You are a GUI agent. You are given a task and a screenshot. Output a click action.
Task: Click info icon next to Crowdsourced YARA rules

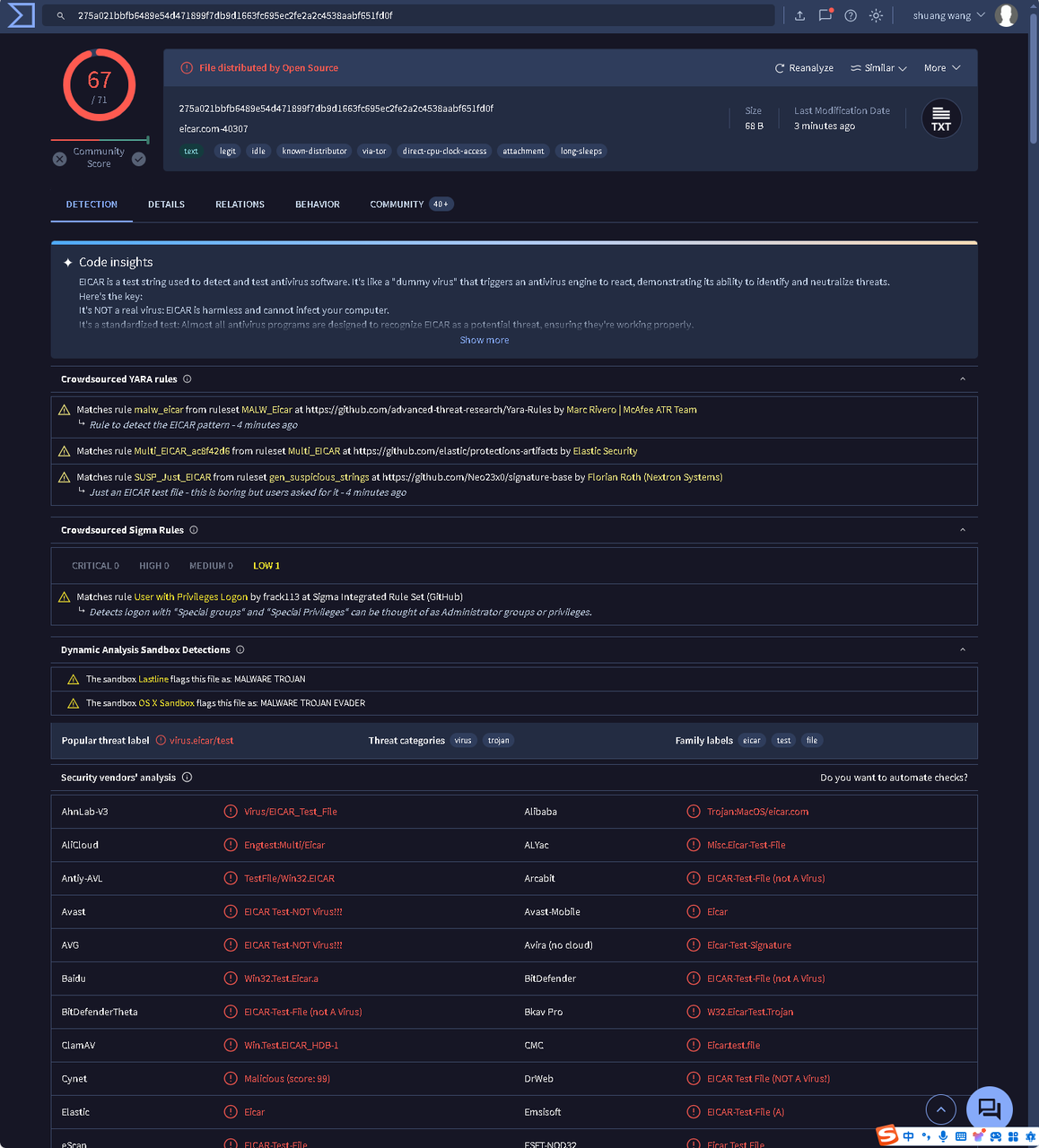point(187,379)
